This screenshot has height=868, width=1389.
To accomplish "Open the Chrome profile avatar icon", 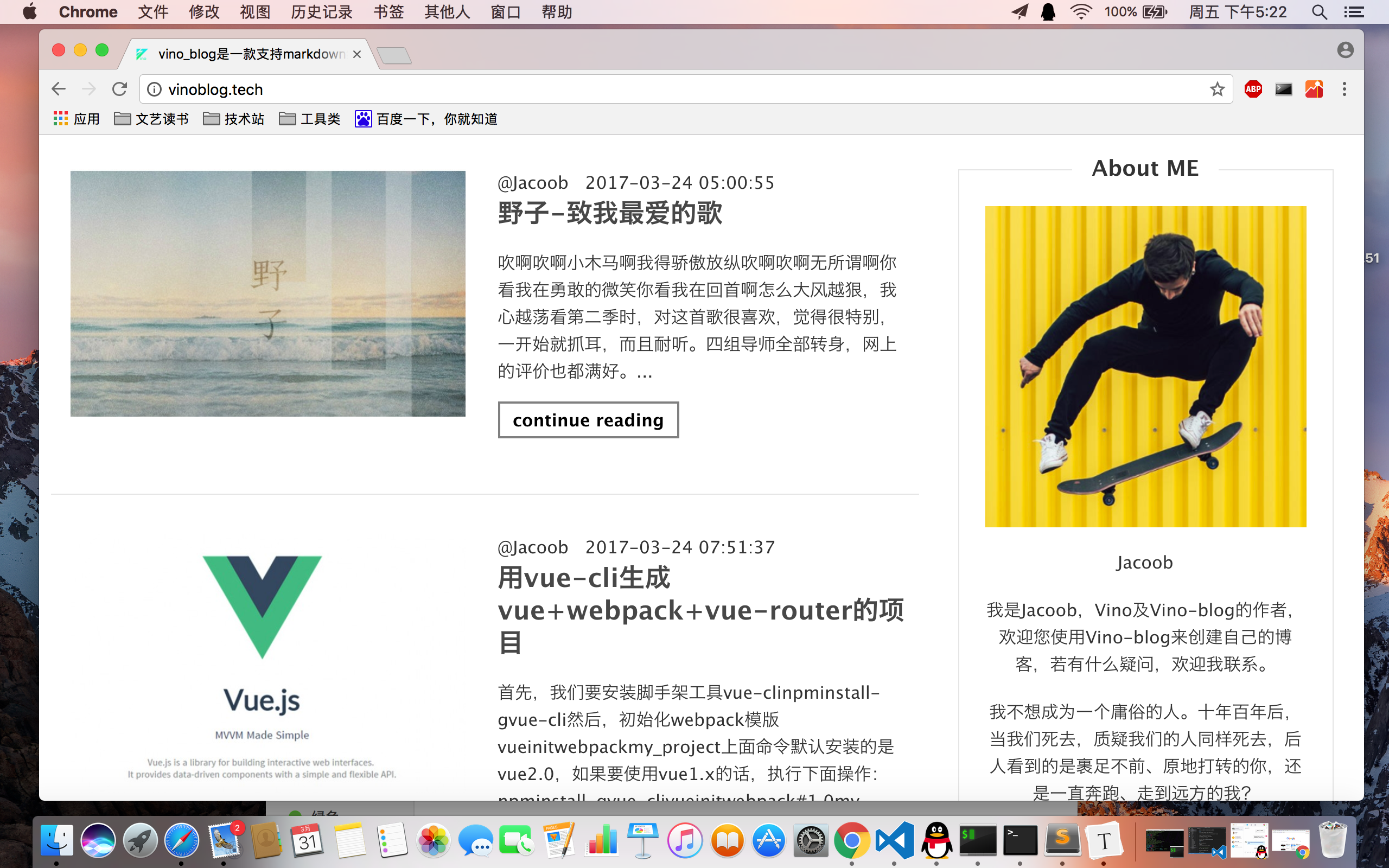I will coord(1345,50).
